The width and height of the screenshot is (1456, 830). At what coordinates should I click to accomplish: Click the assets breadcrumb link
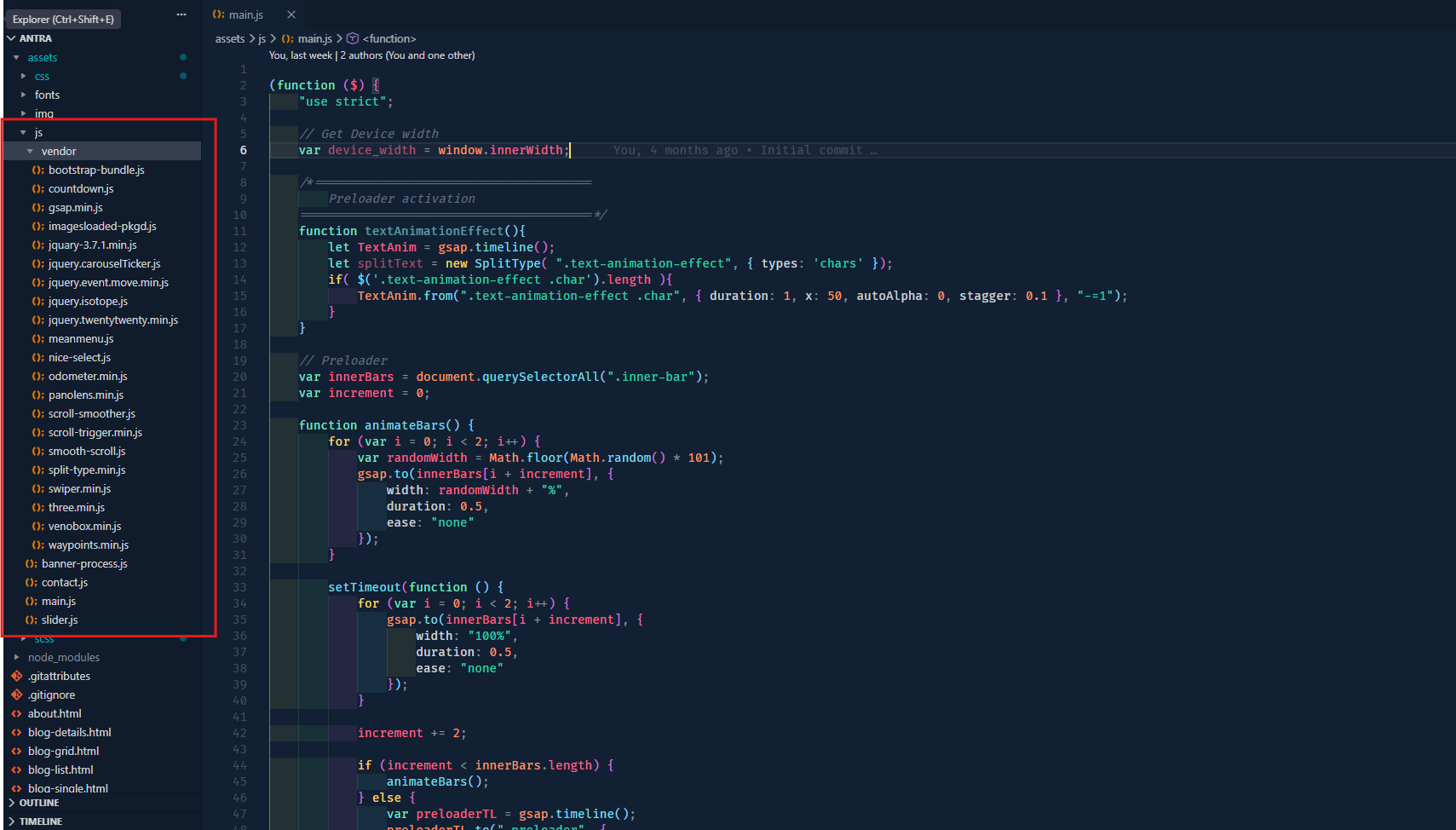(229, 38)
